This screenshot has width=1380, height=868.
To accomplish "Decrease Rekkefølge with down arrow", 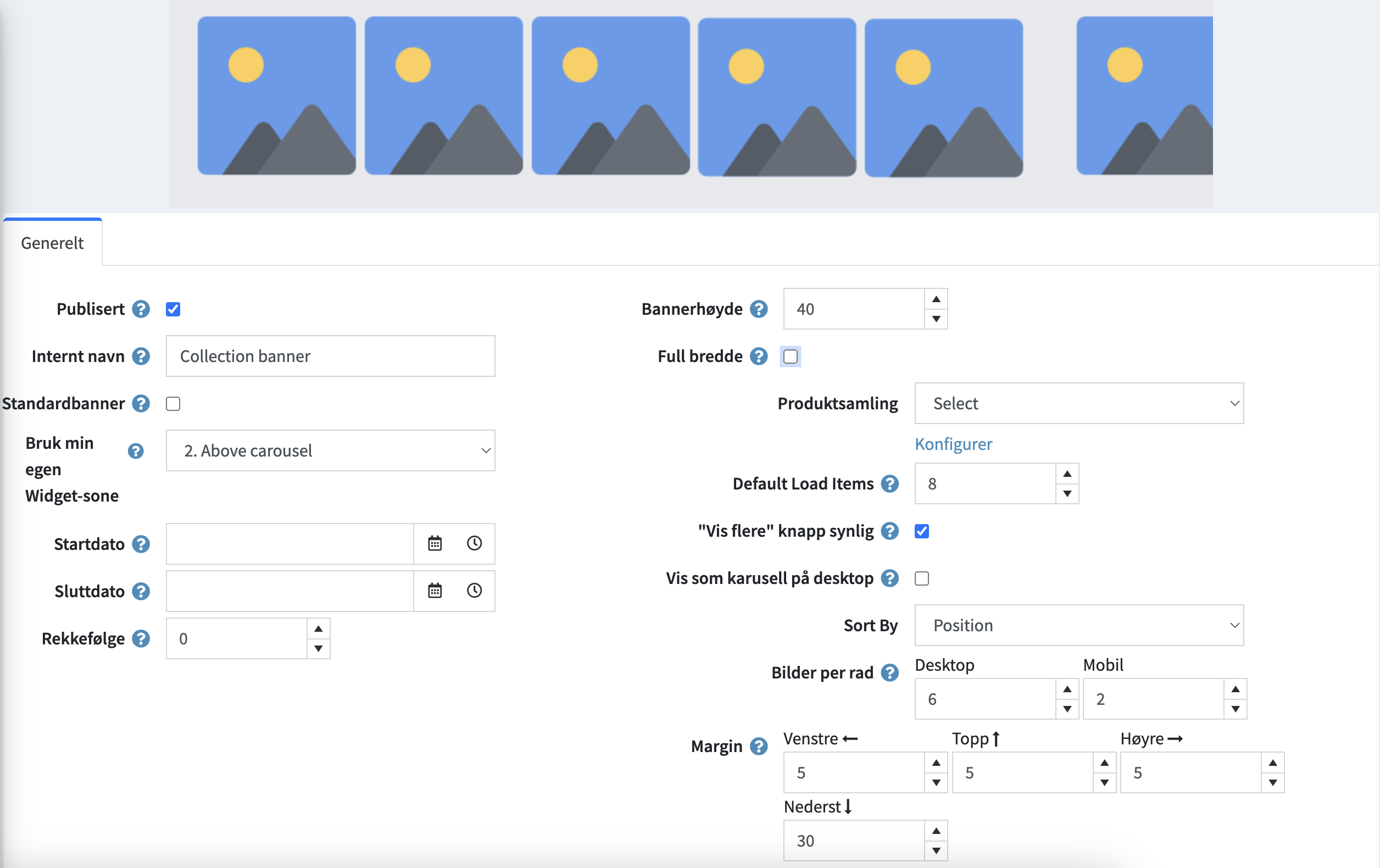I will pyautogui.click(x=318, y=649).
